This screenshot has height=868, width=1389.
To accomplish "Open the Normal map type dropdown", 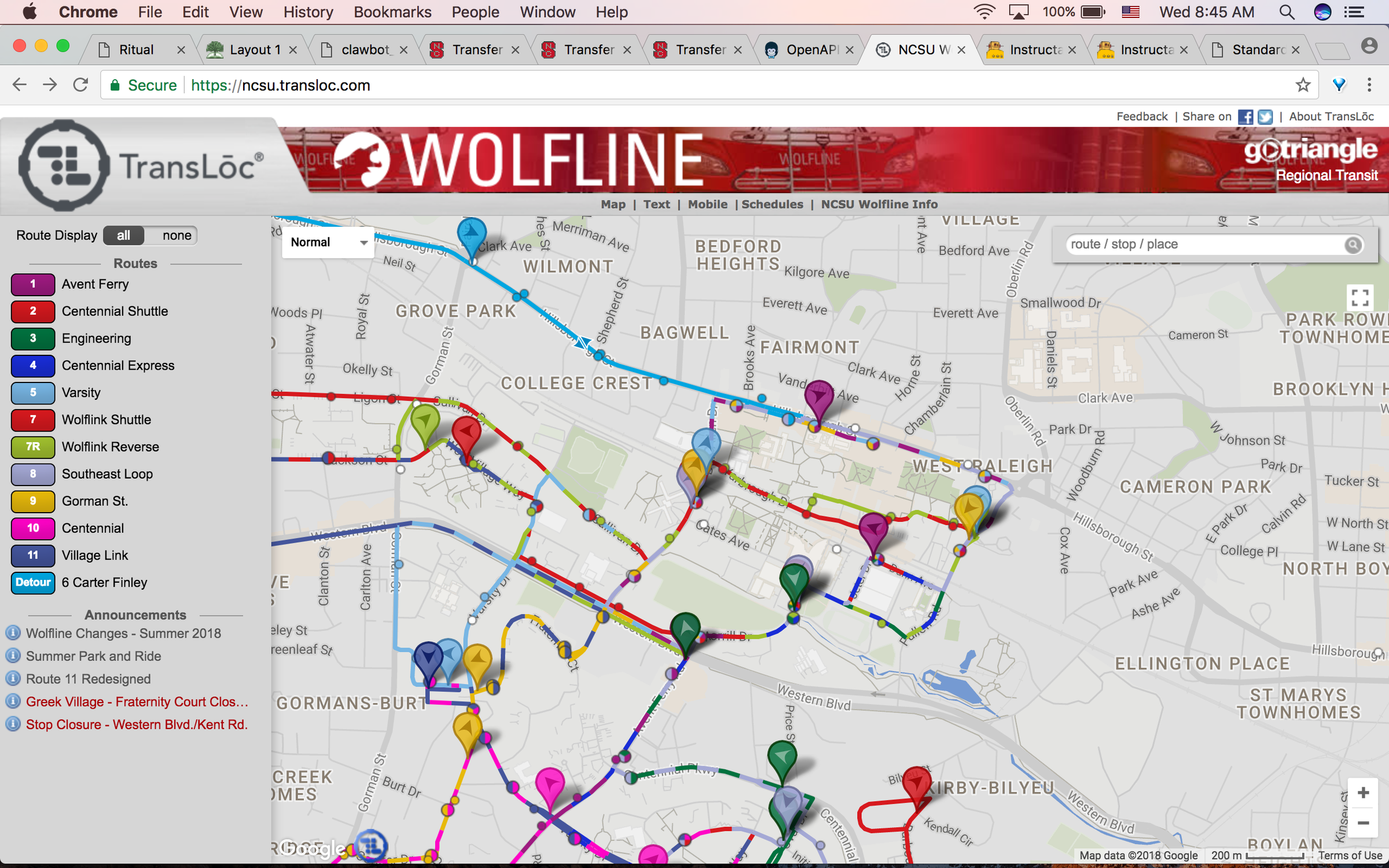I will coord(328,242).
